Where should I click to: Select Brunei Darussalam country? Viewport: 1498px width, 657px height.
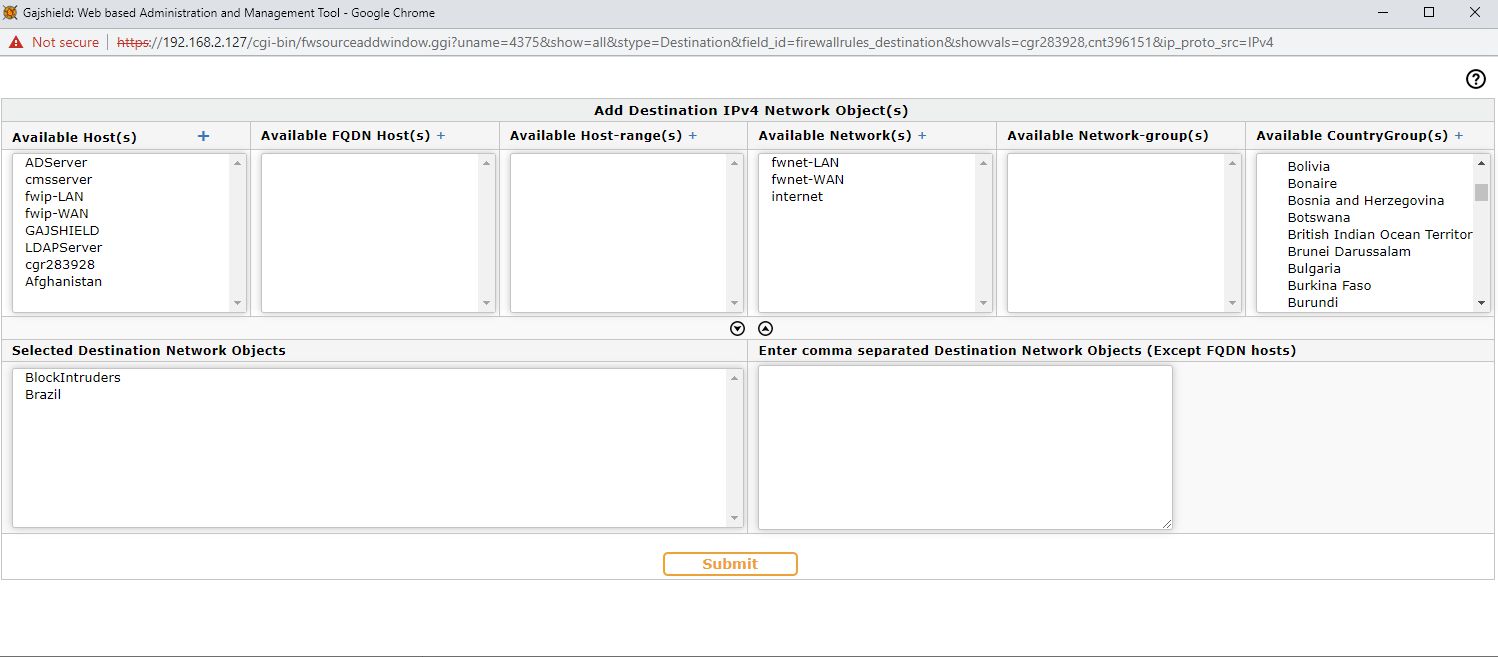point(1349,251)
